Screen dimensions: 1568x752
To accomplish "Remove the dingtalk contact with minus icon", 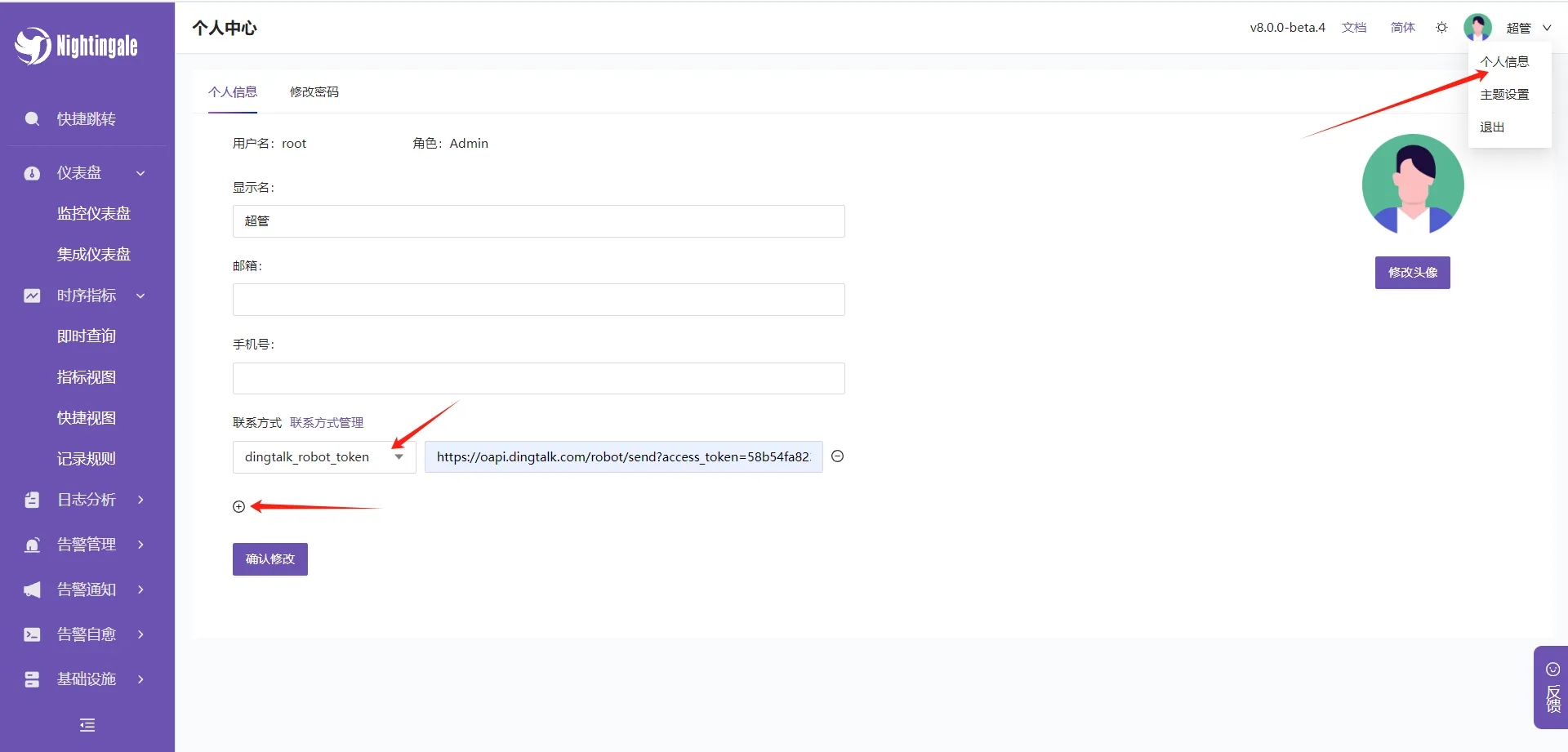I will point(837,456).
